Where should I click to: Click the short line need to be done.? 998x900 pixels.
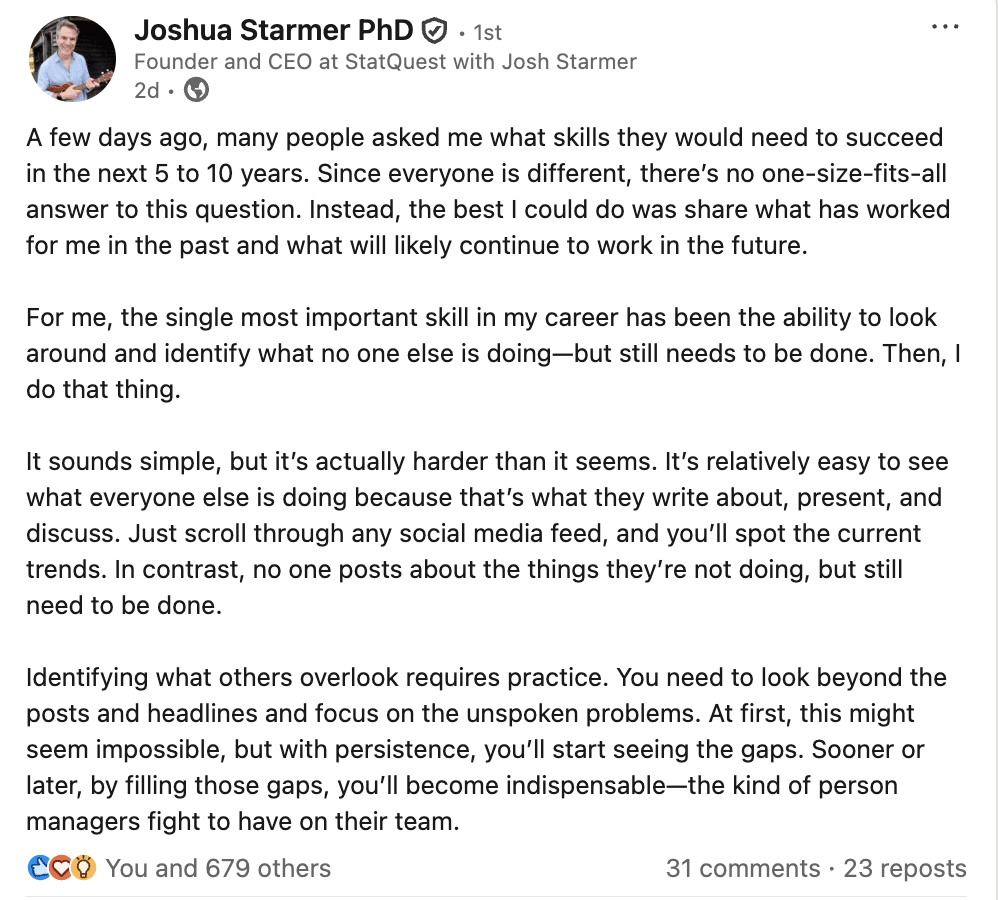pos(123,605)
